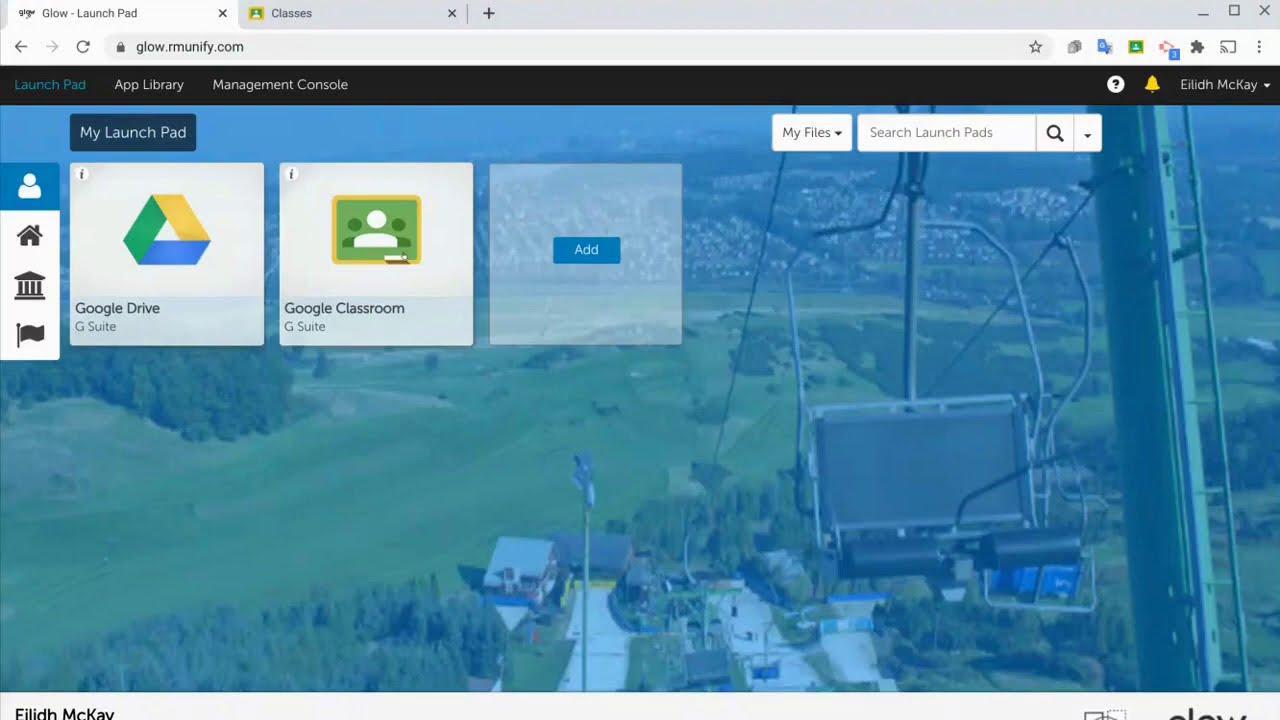Select the national flag icon in sidebar
The height and width of the screenshot is (720, 1280).
coord(30,334)
